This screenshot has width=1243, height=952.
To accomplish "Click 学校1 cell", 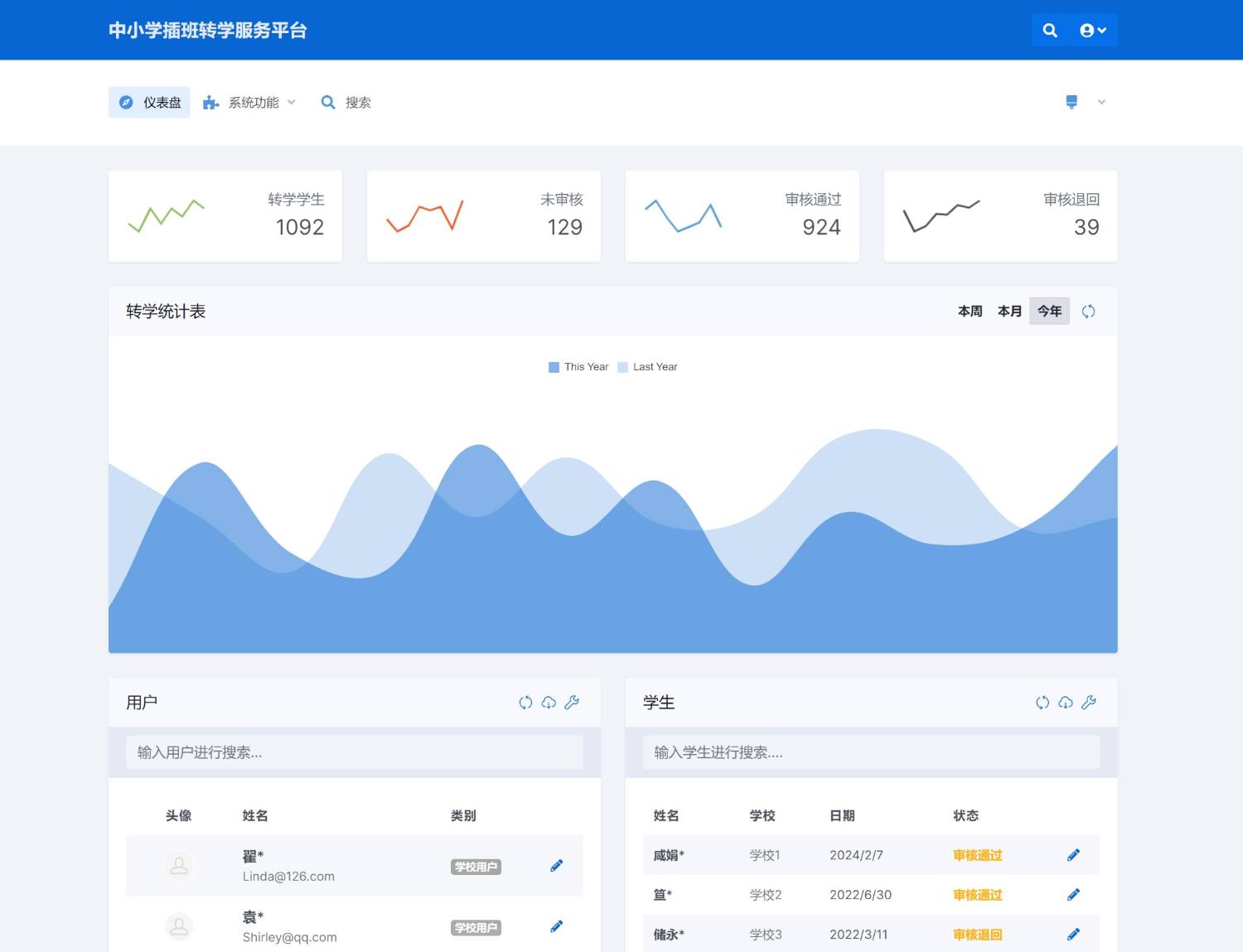I will click(x=765, y=855).
